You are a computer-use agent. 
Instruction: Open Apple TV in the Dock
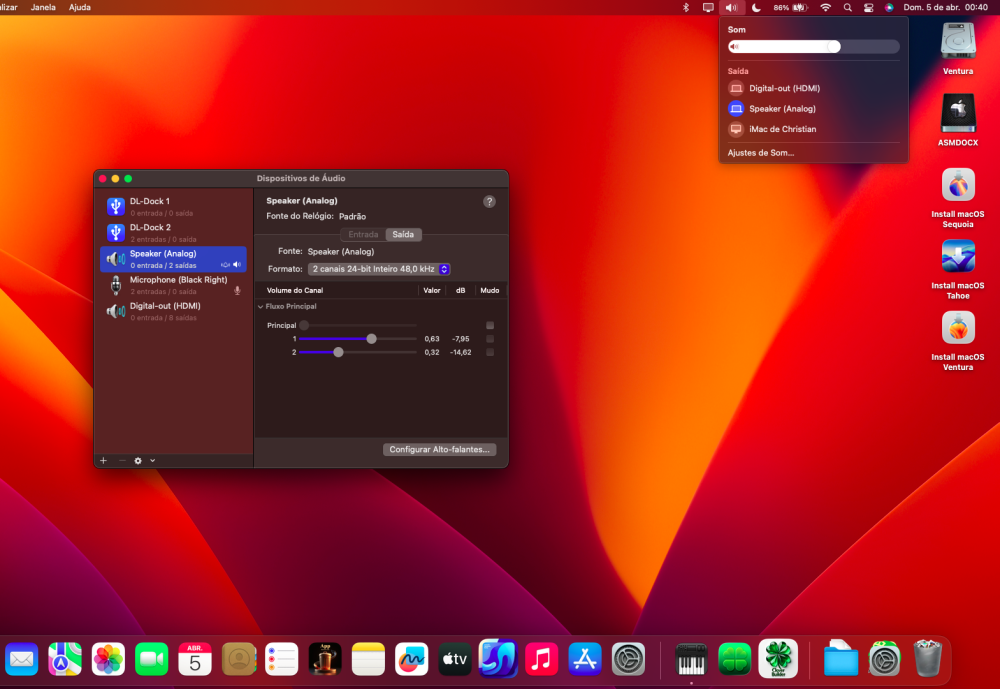click(x=455, y=659)
